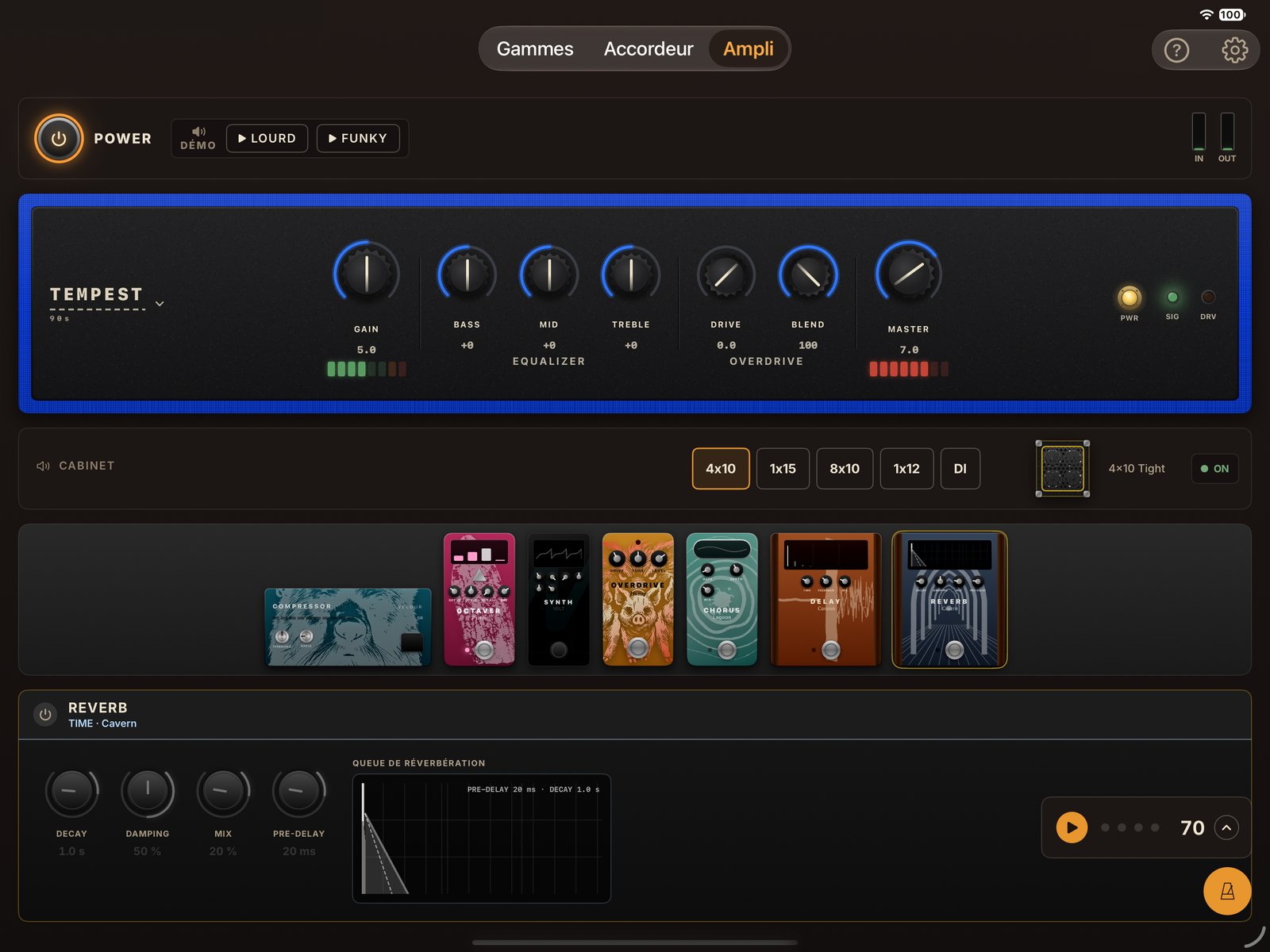Click the CABINET speaker icon
The width and height of the screenshot is (1270, 952).
(x=43, y=466)
